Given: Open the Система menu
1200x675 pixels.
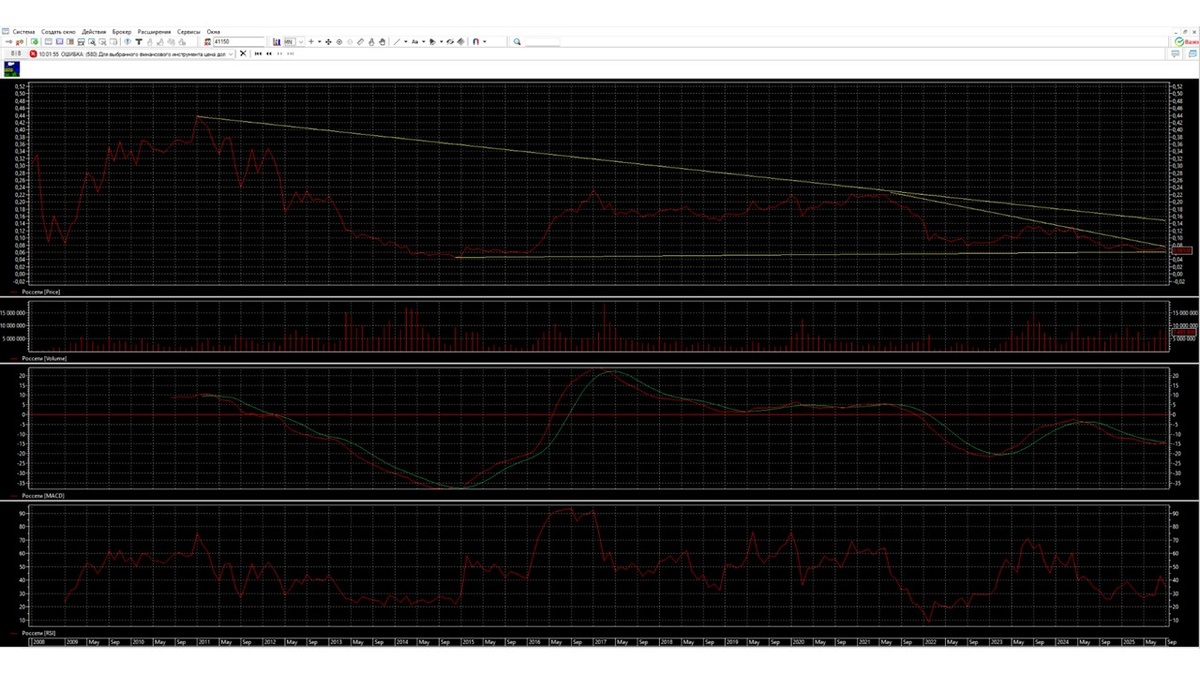Looking at the screenshot, I should tap(24, 32).
